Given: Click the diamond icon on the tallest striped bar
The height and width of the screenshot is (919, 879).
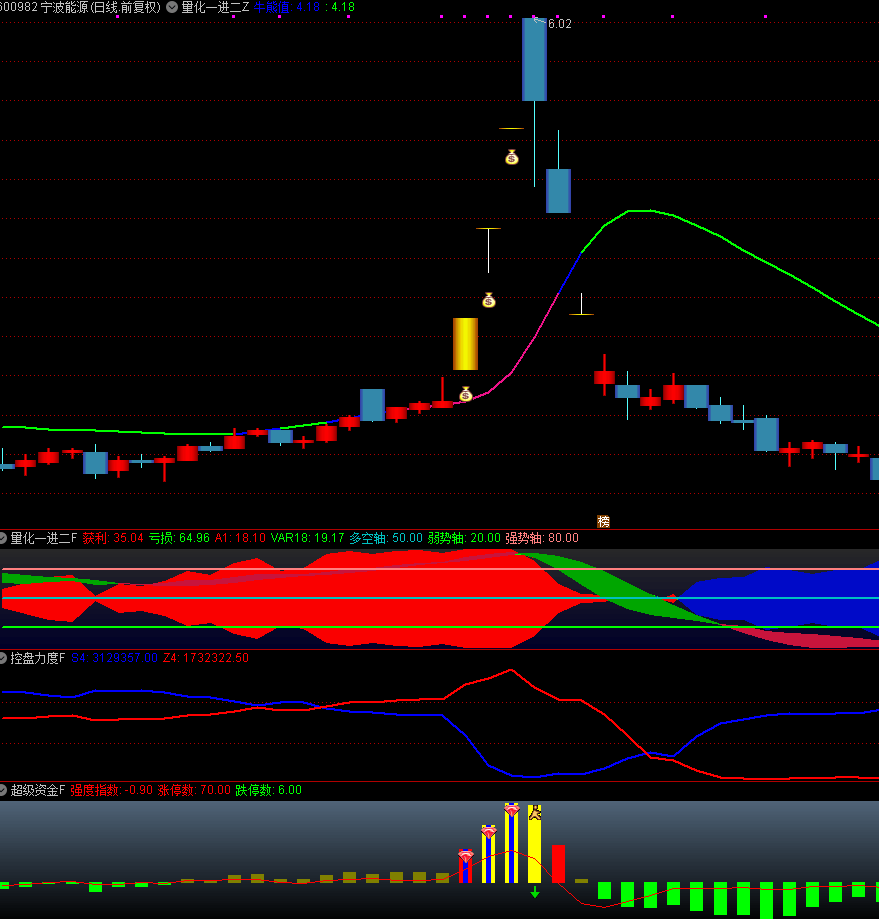Looking at the screenshot, I should click(512, 809).
